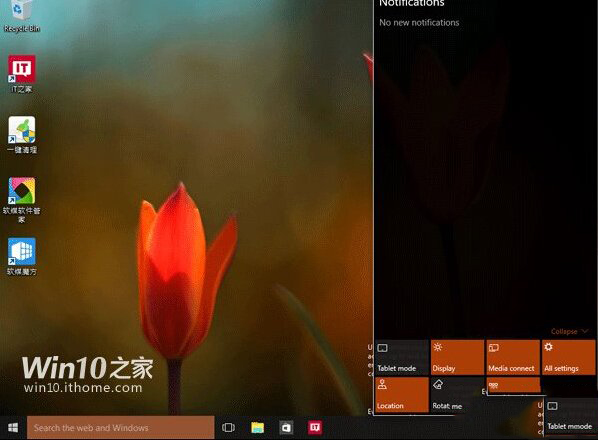Open the Windows Start menu

(x=13, y=427)
